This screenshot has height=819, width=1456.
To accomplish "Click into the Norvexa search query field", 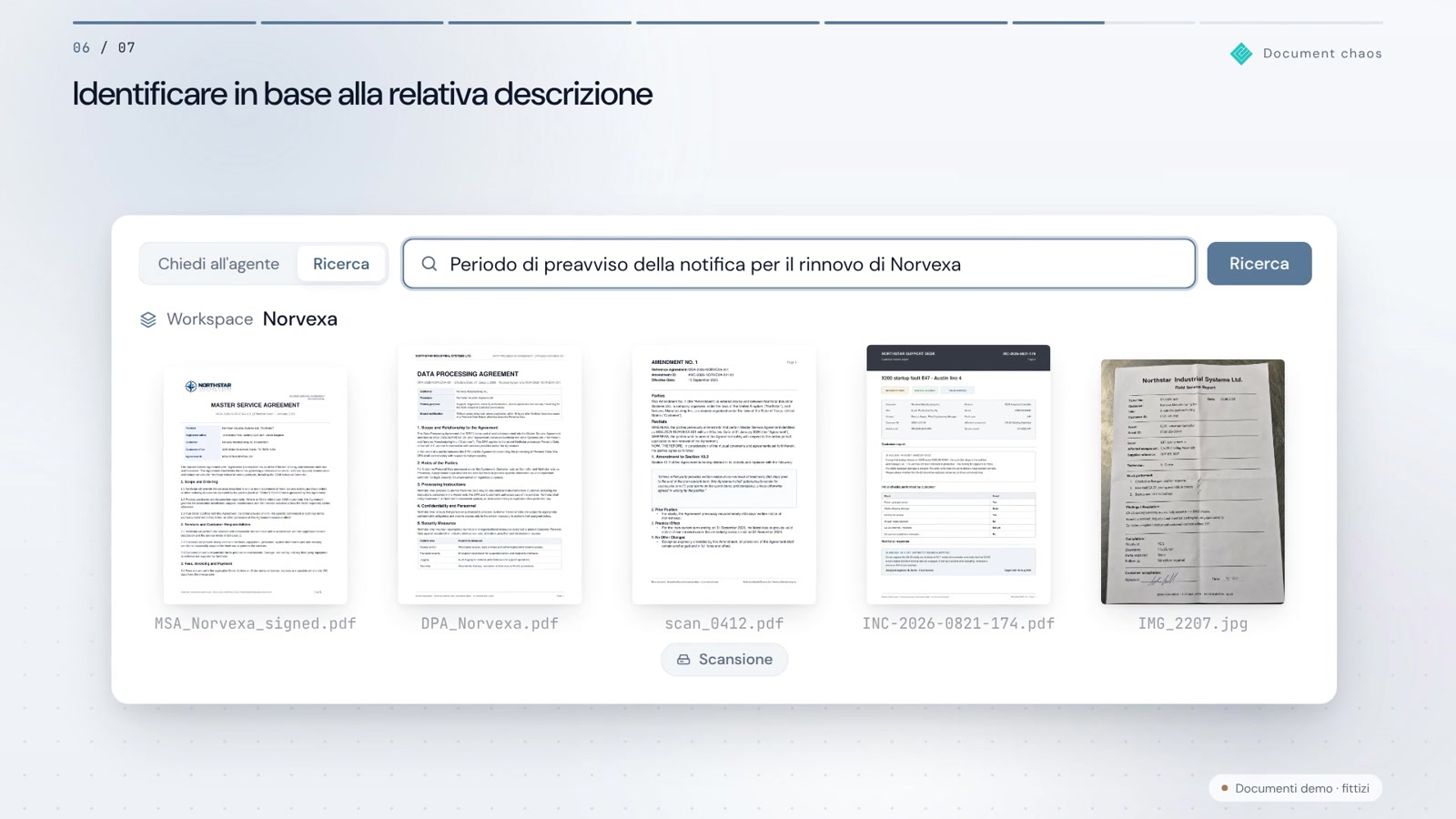I will point(799,264).
